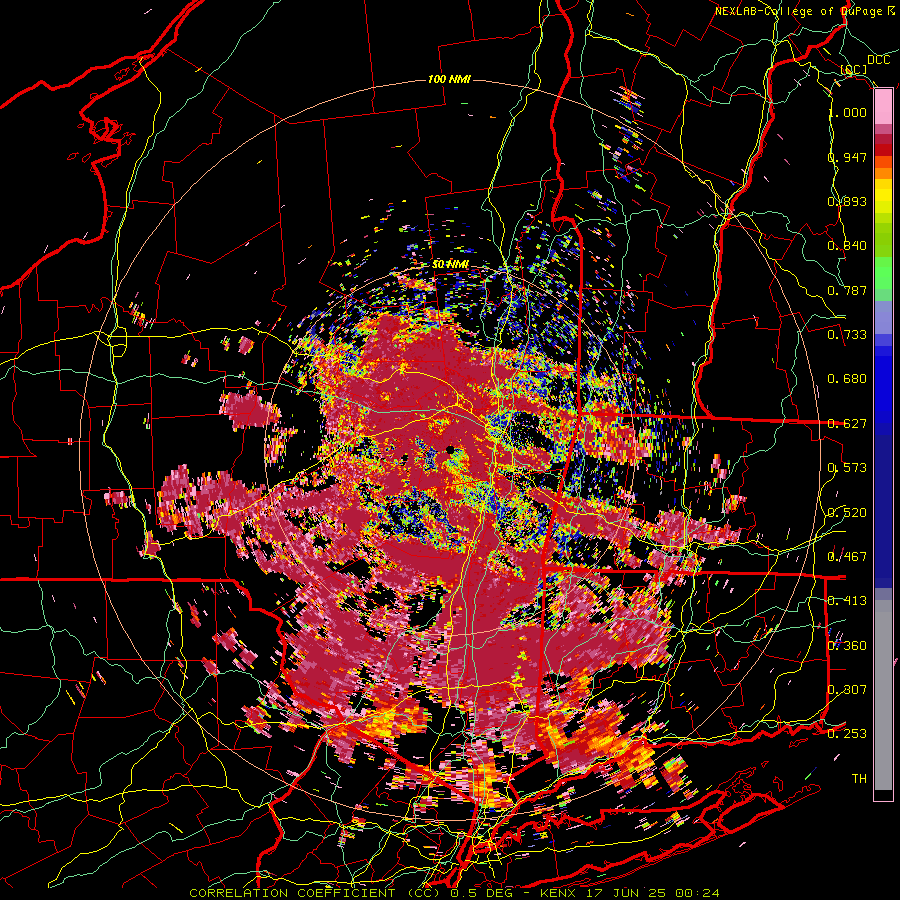Screen dimensions: 900x900
Task: Click the TH threshold label
Action: (859, 779)
